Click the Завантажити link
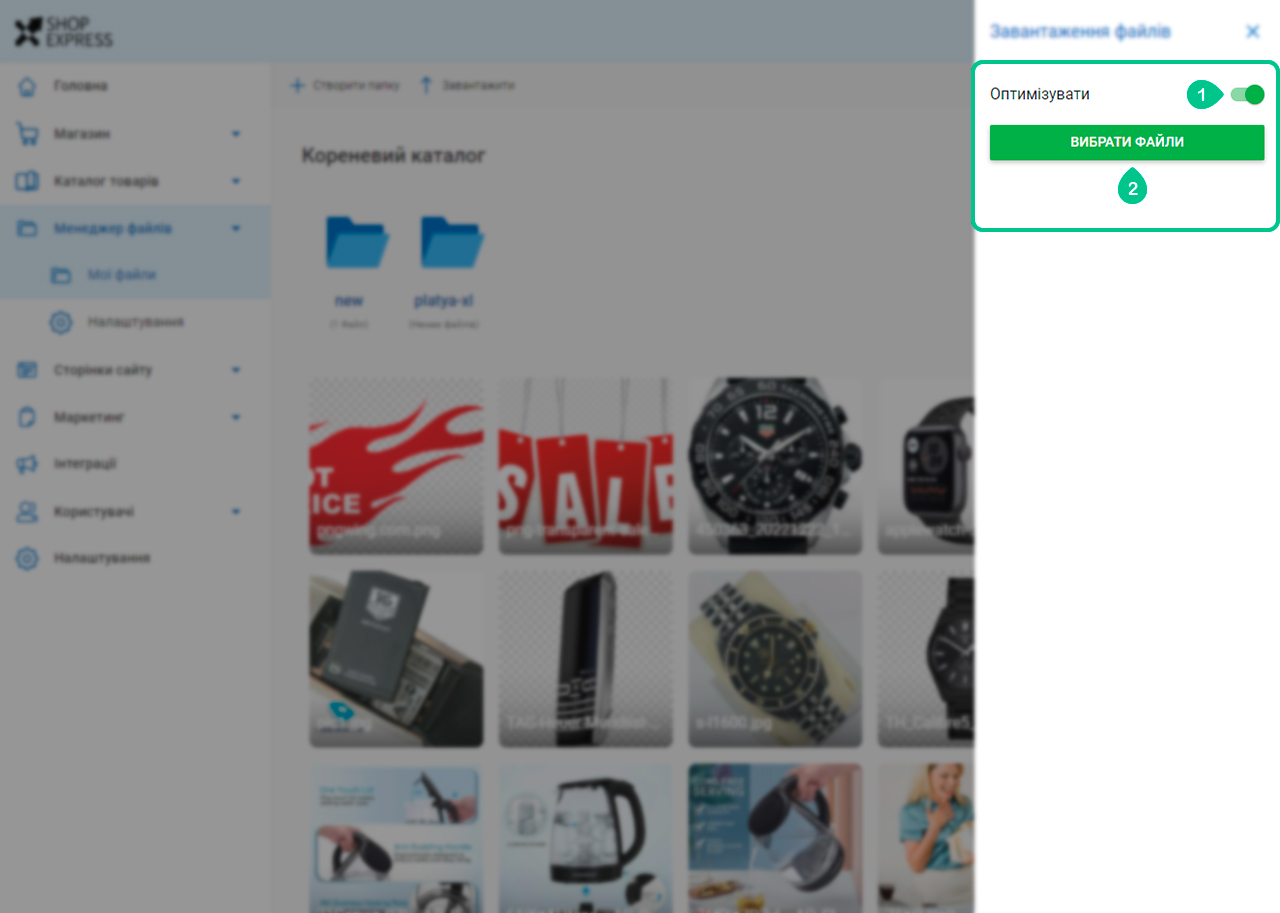The width and height of the screenshot is (1280, 913). pos(479,86)
